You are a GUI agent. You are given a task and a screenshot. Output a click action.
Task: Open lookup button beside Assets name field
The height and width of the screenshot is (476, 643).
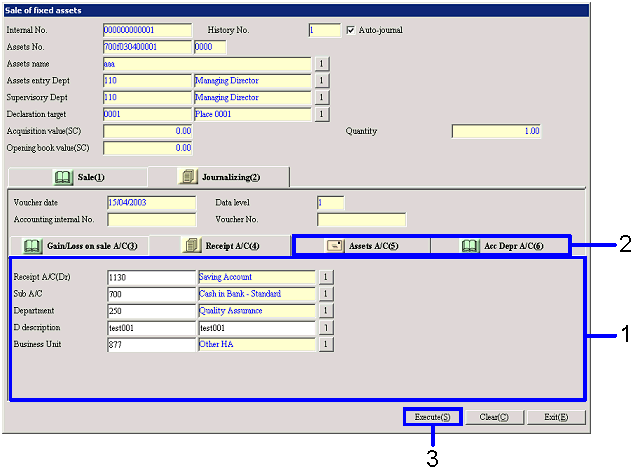[322, 64]
